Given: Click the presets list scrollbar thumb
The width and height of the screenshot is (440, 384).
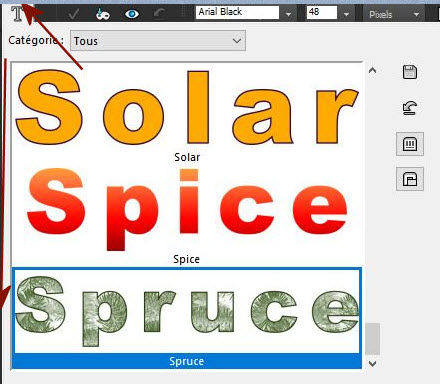Looking at the screenshot, I should tap(372, 339).
